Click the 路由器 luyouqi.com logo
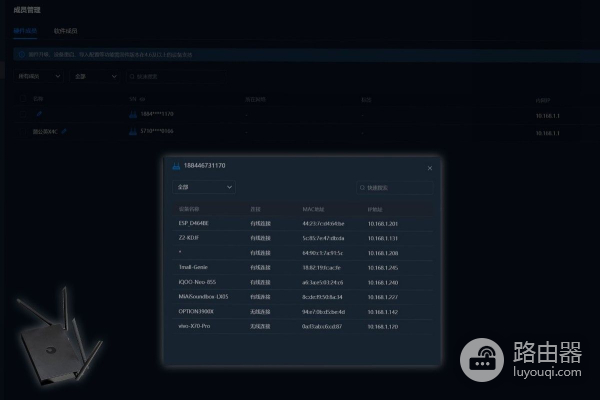 527,357
